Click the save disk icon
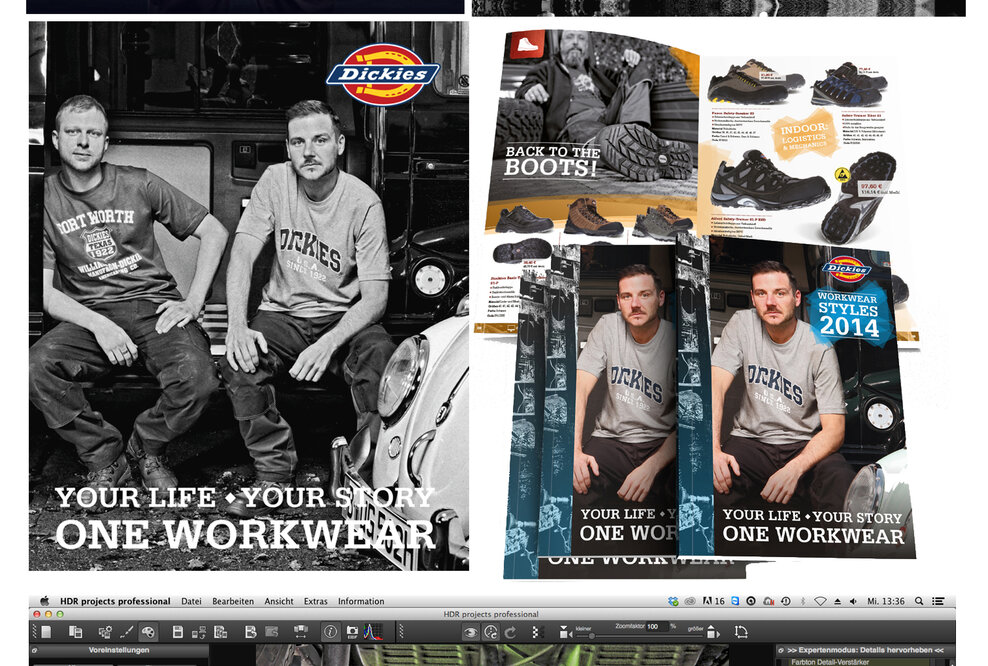 178,632
